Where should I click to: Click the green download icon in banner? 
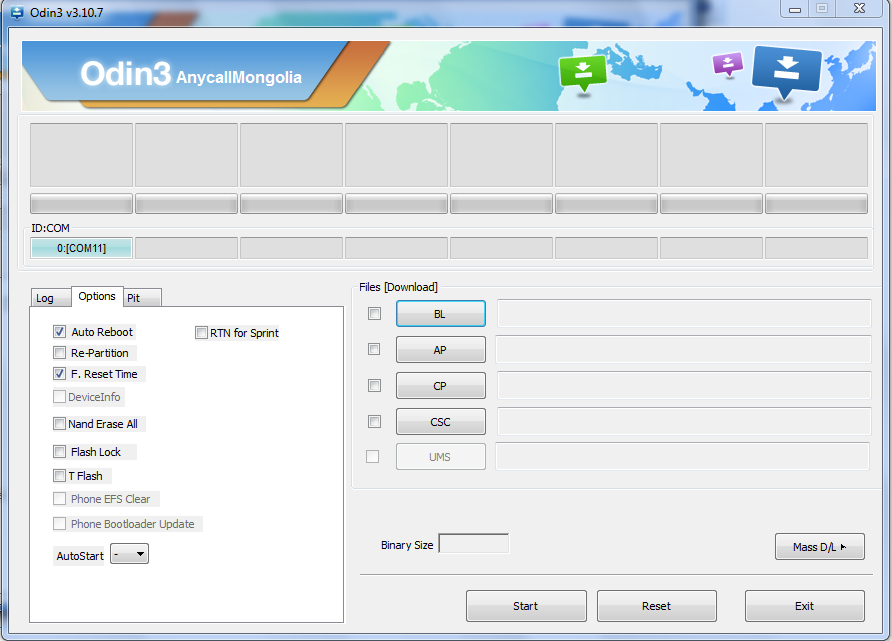click(x=583, y=74)
